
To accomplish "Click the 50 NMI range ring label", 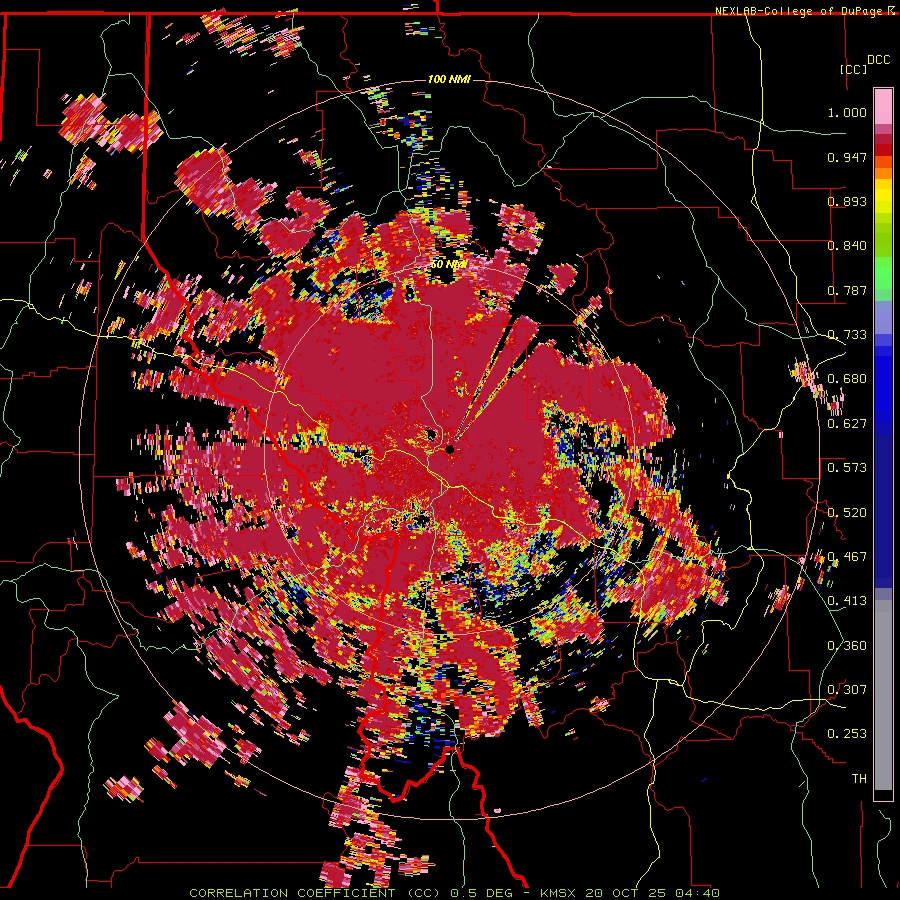I will [448, 265].
